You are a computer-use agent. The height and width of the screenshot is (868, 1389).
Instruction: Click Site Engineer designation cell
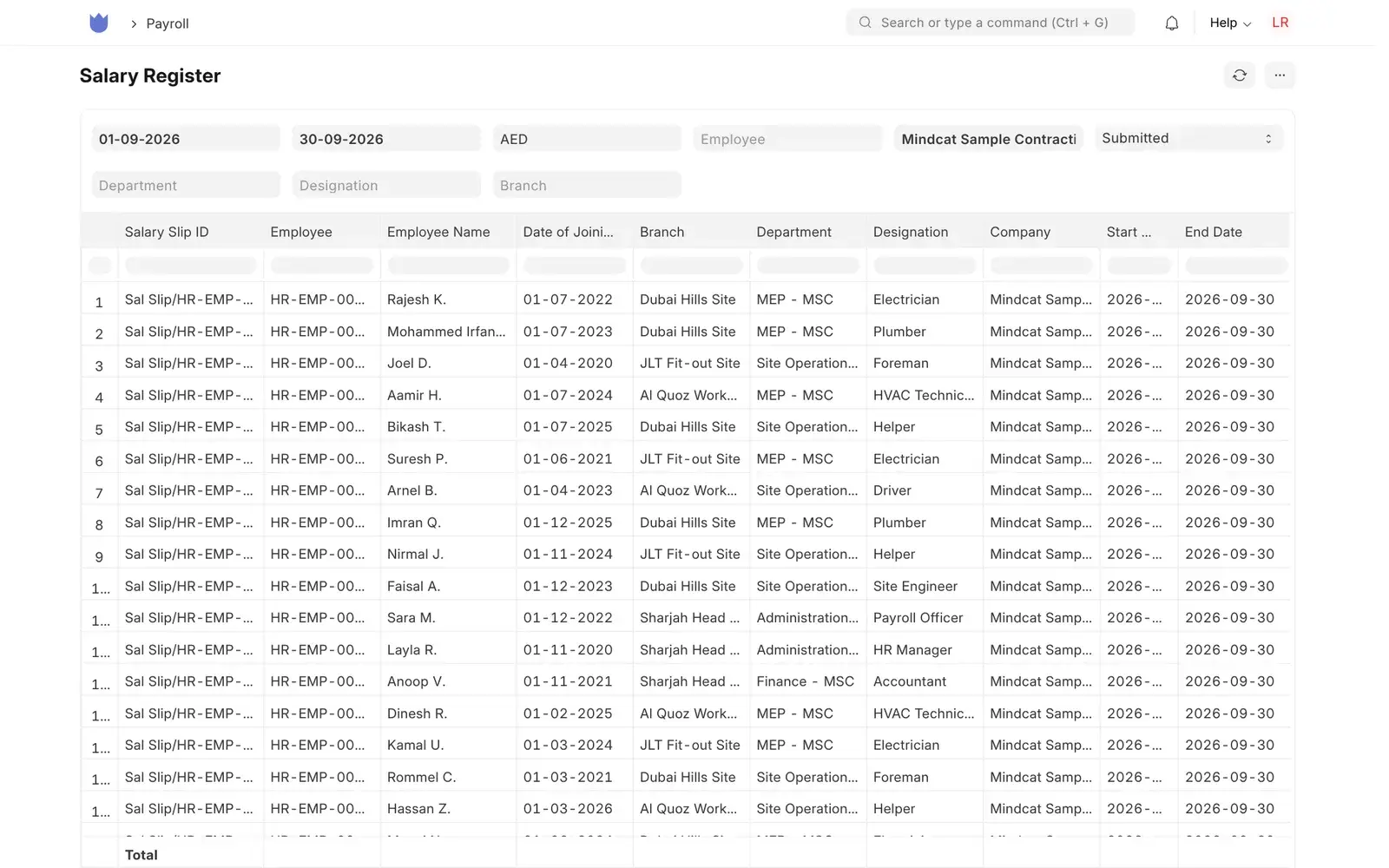pos(925,586)
